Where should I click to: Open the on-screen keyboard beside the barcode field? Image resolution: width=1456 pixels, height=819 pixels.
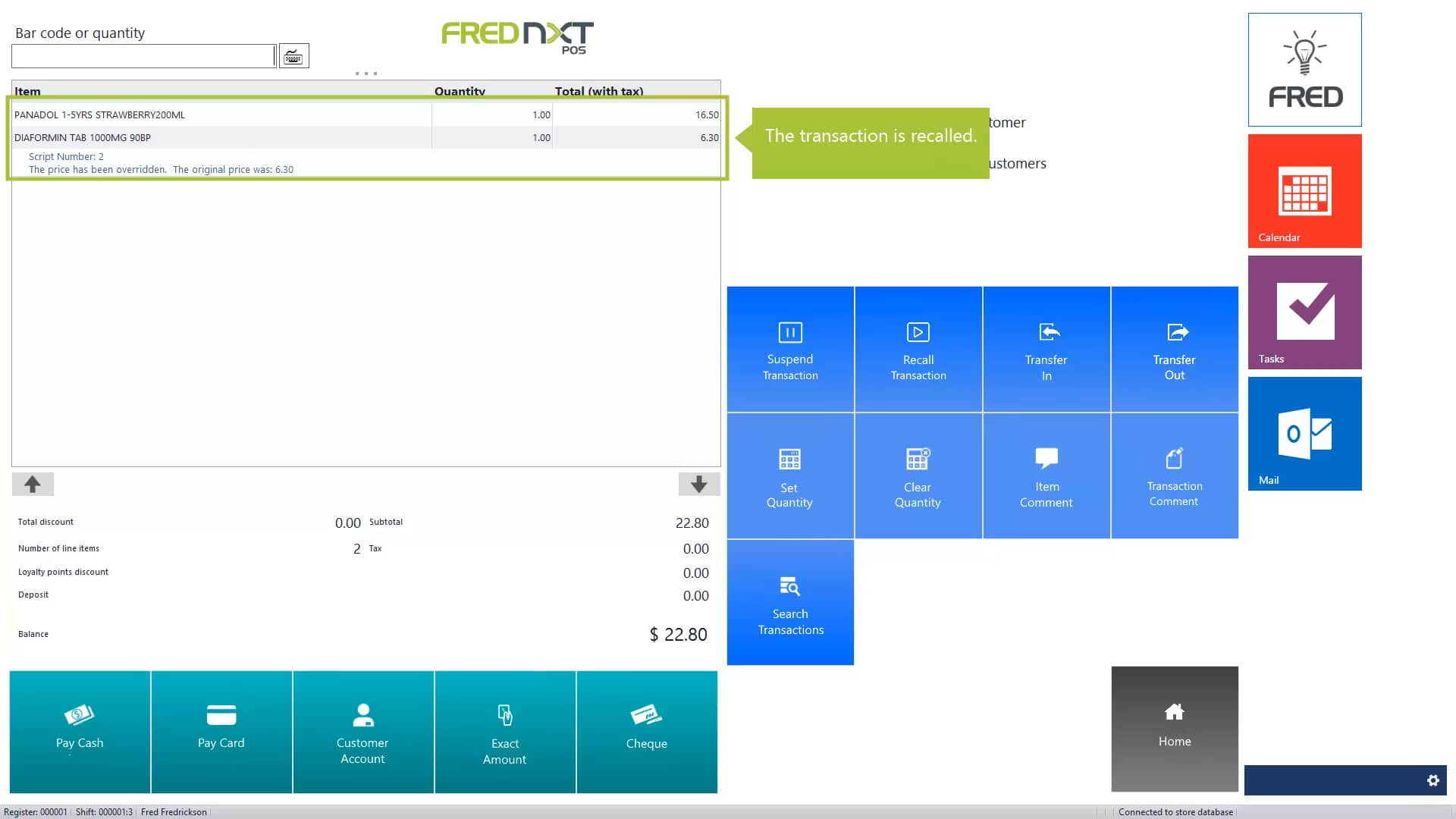294,55
